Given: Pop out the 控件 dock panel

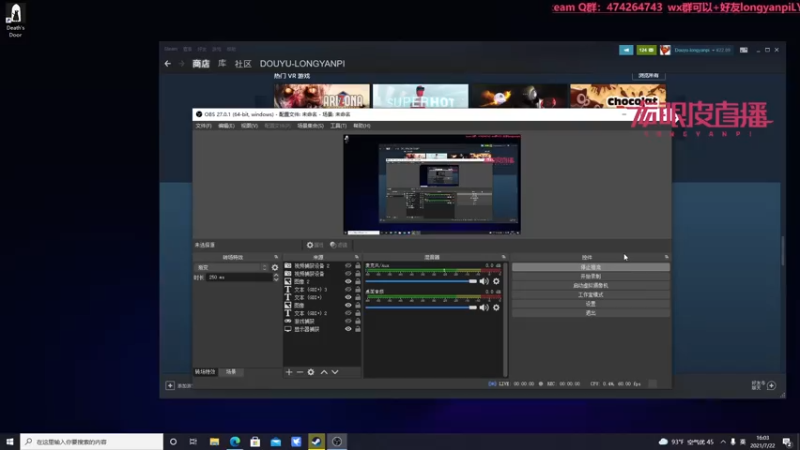Looking at the screenshot, I should [x=666, y=257].
